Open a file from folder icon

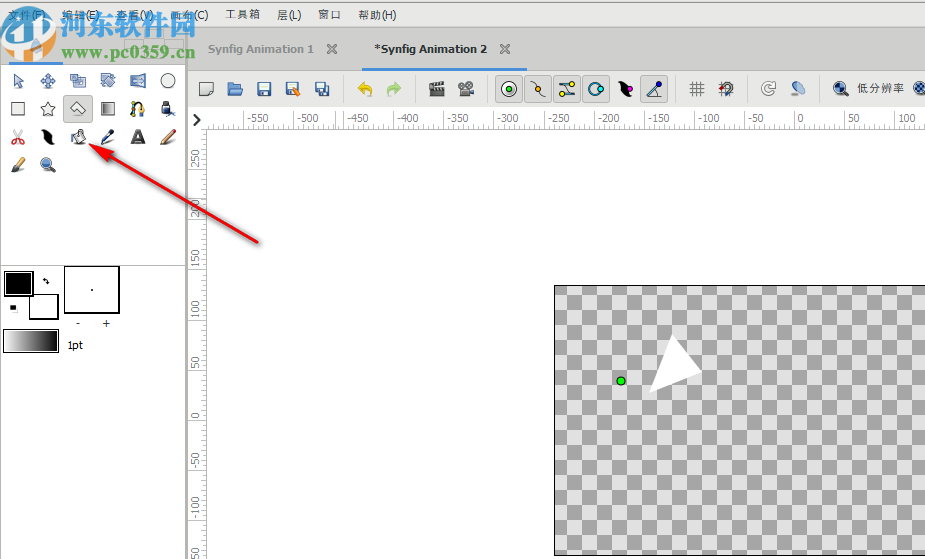[x=235, y=89]
